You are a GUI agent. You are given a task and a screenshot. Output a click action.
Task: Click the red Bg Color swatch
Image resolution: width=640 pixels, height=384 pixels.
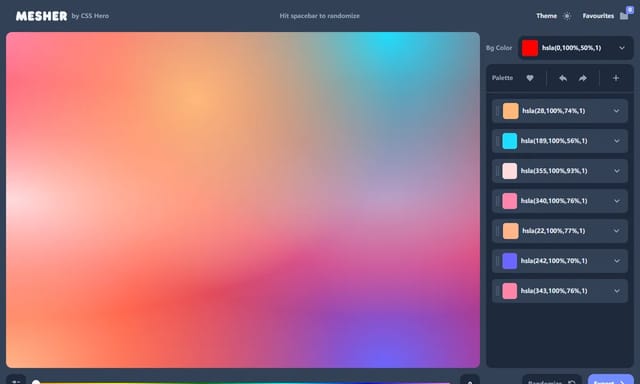530,48
